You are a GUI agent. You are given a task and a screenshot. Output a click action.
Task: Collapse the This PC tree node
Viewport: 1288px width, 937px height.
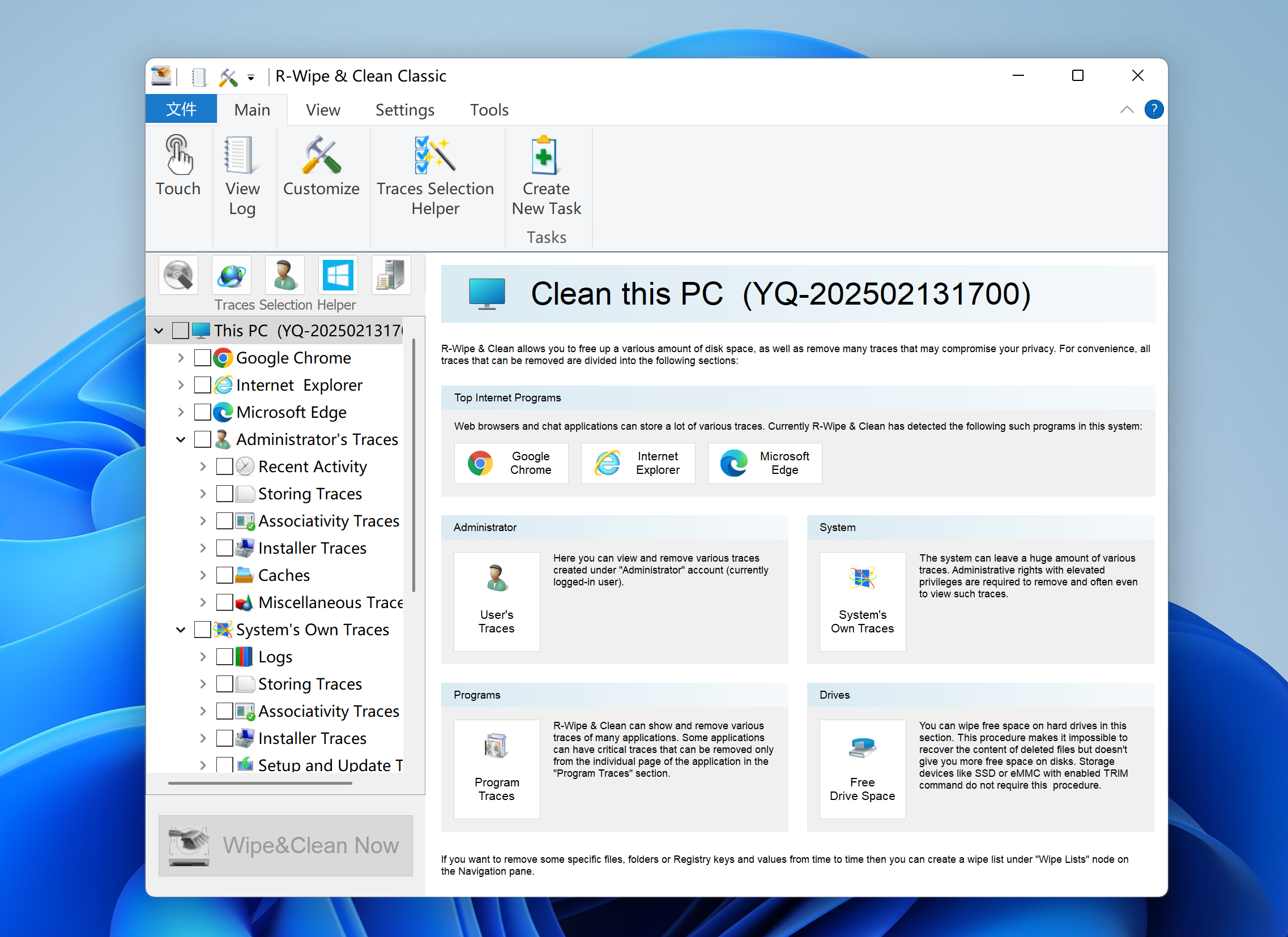(x=159, y=331)
